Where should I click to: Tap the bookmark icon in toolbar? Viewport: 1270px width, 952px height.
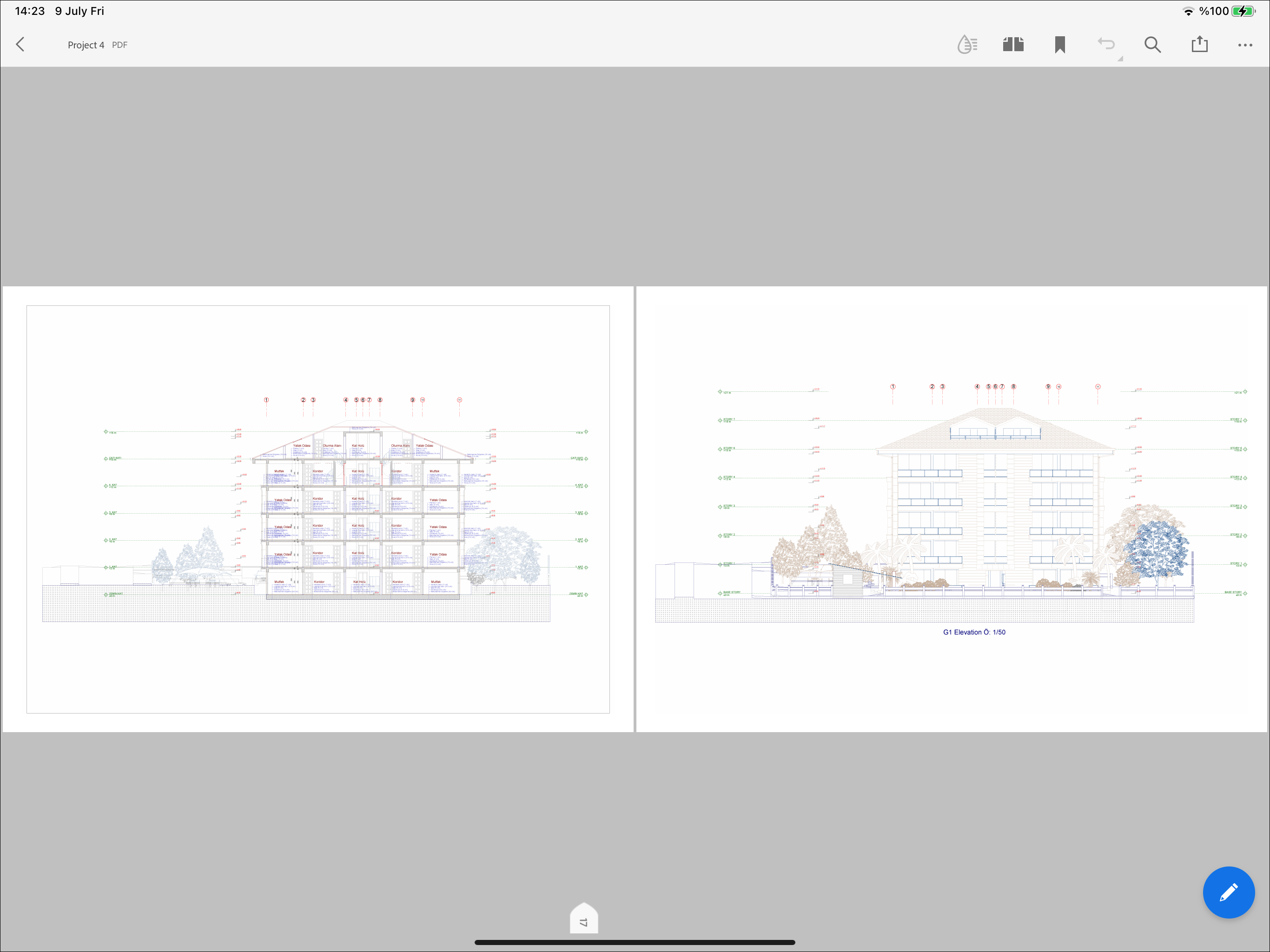point(1060,45)
